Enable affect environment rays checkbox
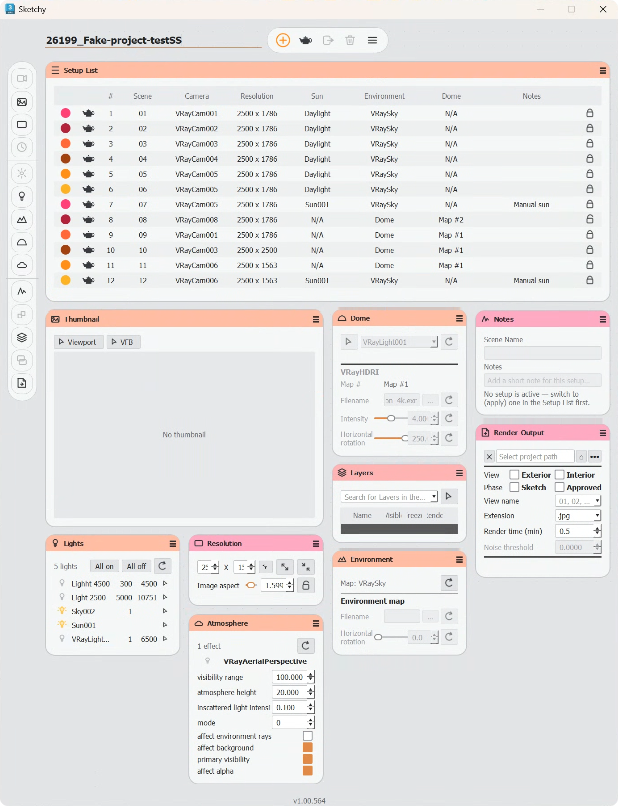Screen dimensions: 618x806 (x=308, y=736)
